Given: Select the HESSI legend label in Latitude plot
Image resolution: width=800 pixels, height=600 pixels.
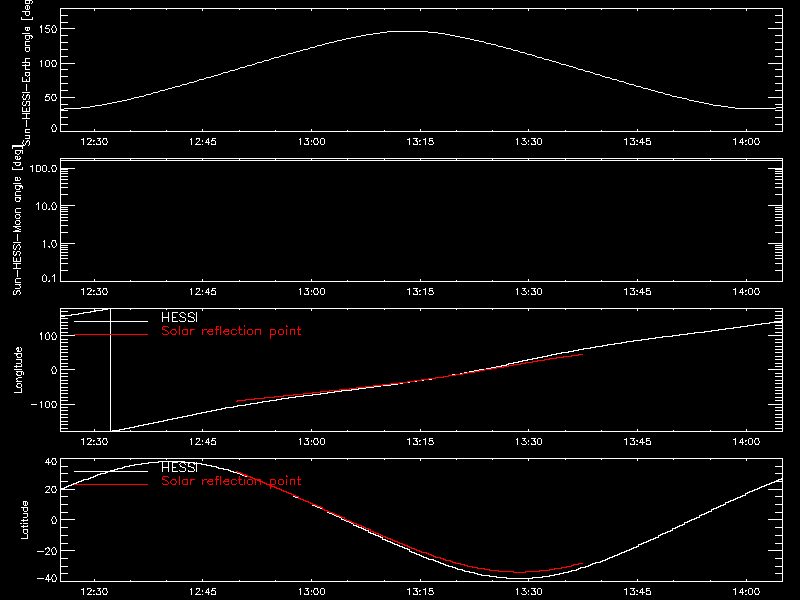Looking at the screenshot, I should coord(179,467).
